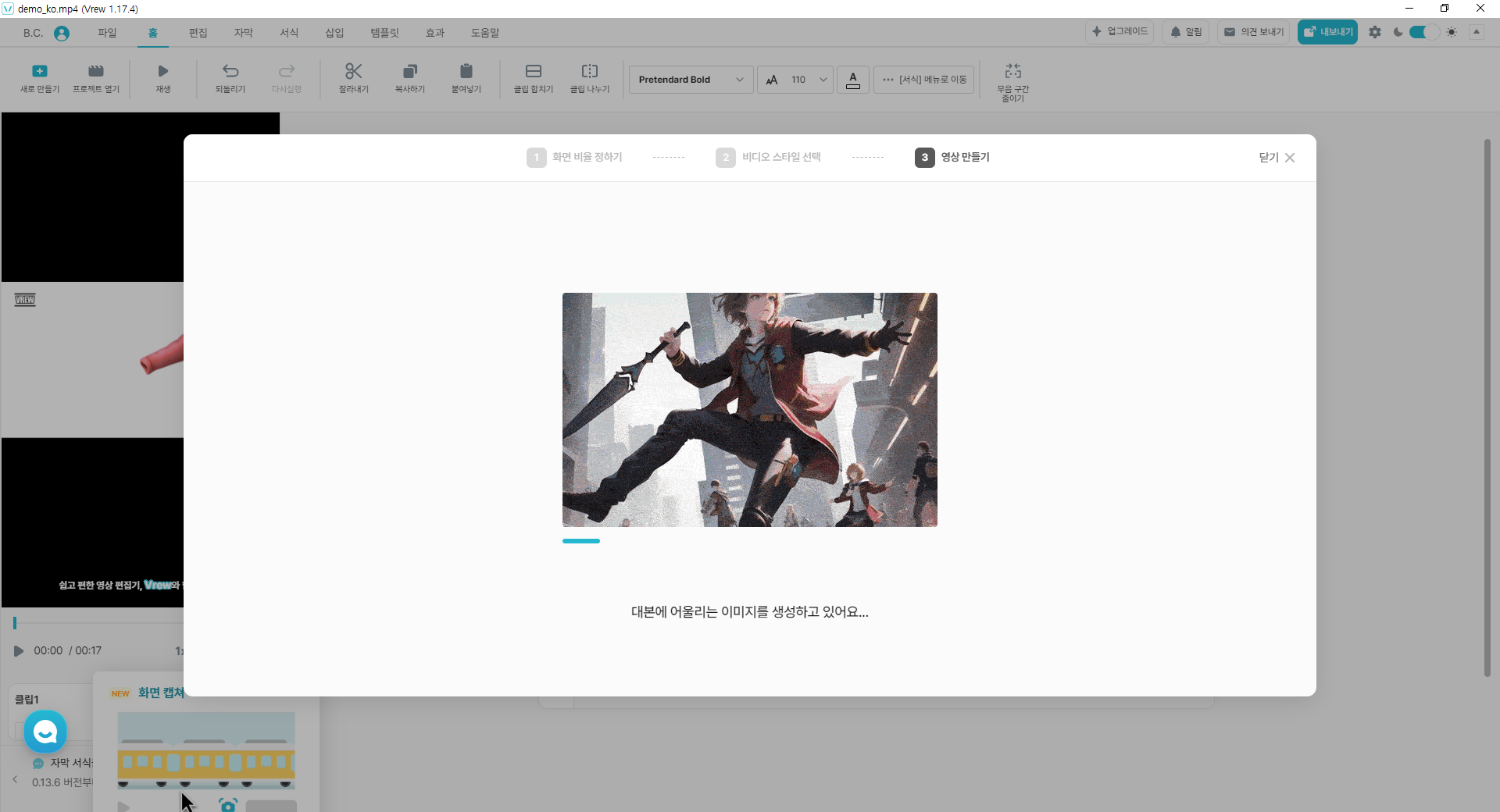
Task: Click the 의견 보내기 feedback button
Action: coord(1253,32)
